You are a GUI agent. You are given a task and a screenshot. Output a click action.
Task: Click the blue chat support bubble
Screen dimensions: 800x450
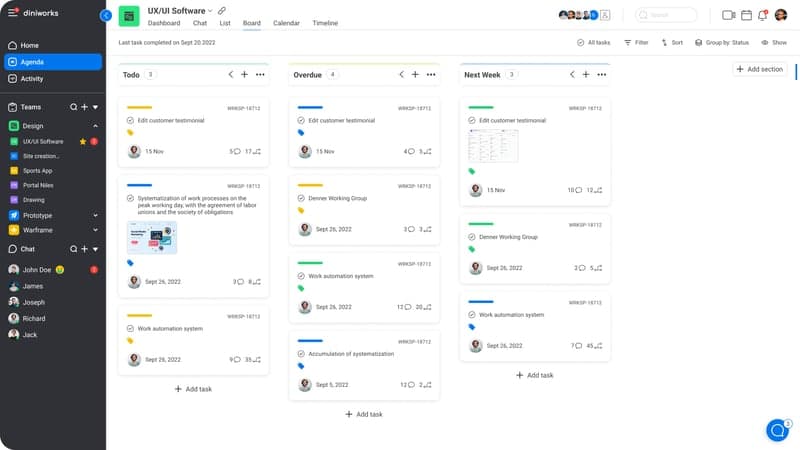(x=777, y=430)
